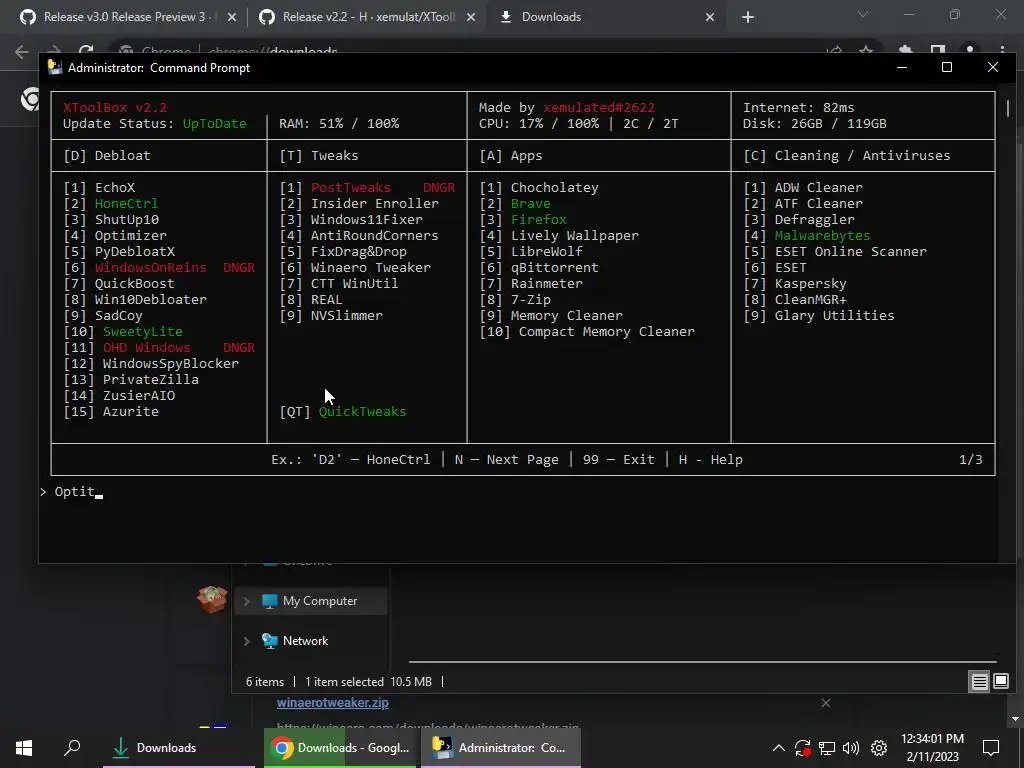This screenshot has height=768, width=1024.
Task: Open the volume tray icon
Action: 851,748
